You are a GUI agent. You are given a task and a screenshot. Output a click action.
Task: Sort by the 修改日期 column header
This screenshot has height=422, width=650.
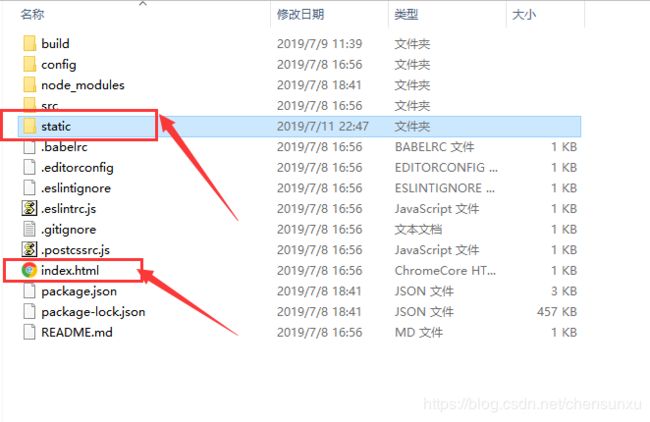(x=301, y=15)
